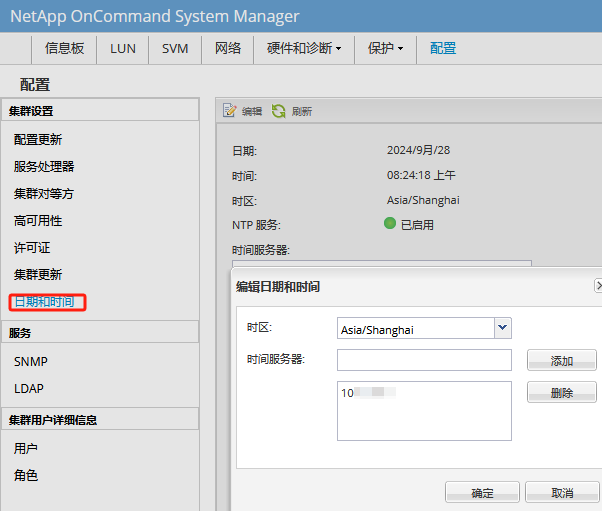Open 服务处理器 in the sidebar
Viewport: 602px width, 511px height.
pos(44,166)
